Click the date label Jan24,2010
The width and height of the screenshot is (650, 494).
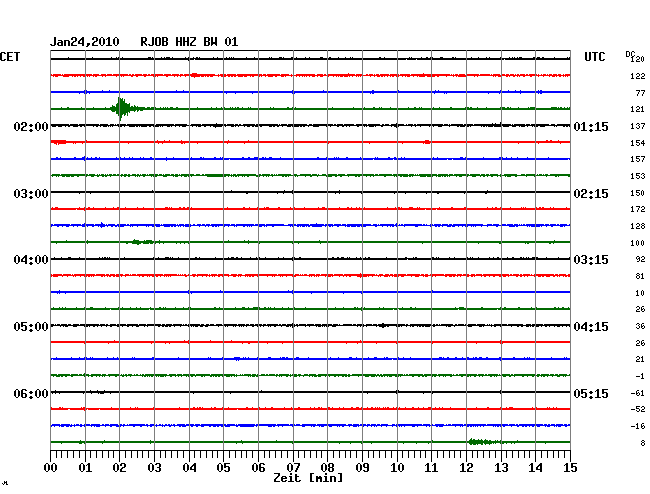85,42
